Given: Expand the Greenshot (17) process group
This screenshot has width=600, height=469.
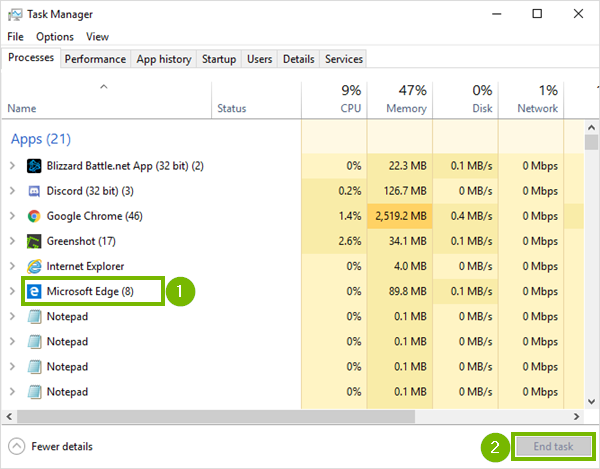Looking at the screenshot, I should [x=12, y=241].
